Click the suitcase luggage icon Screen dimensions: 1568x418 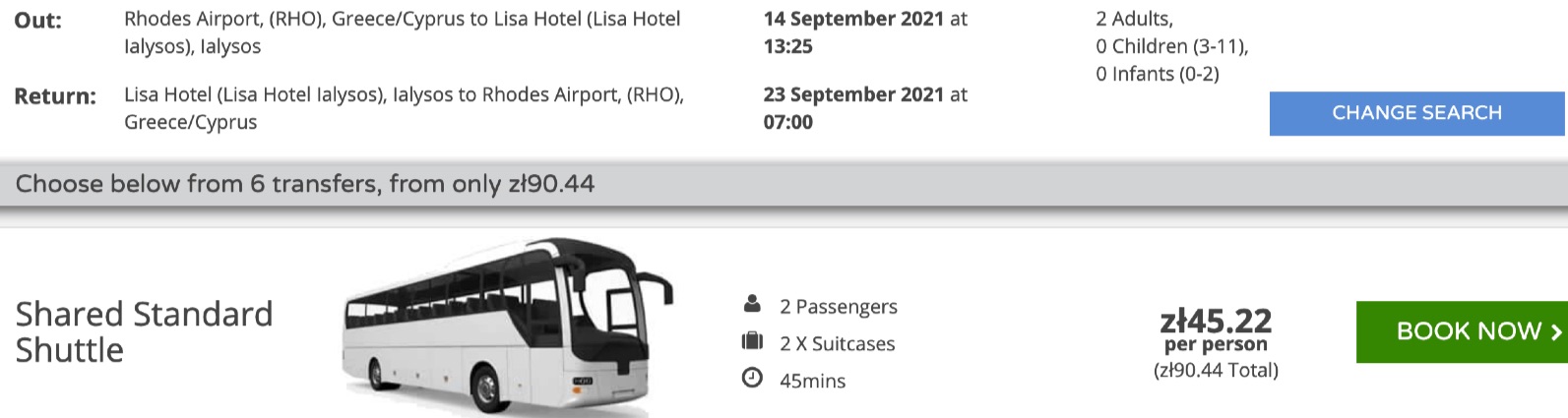click(752, 341)
